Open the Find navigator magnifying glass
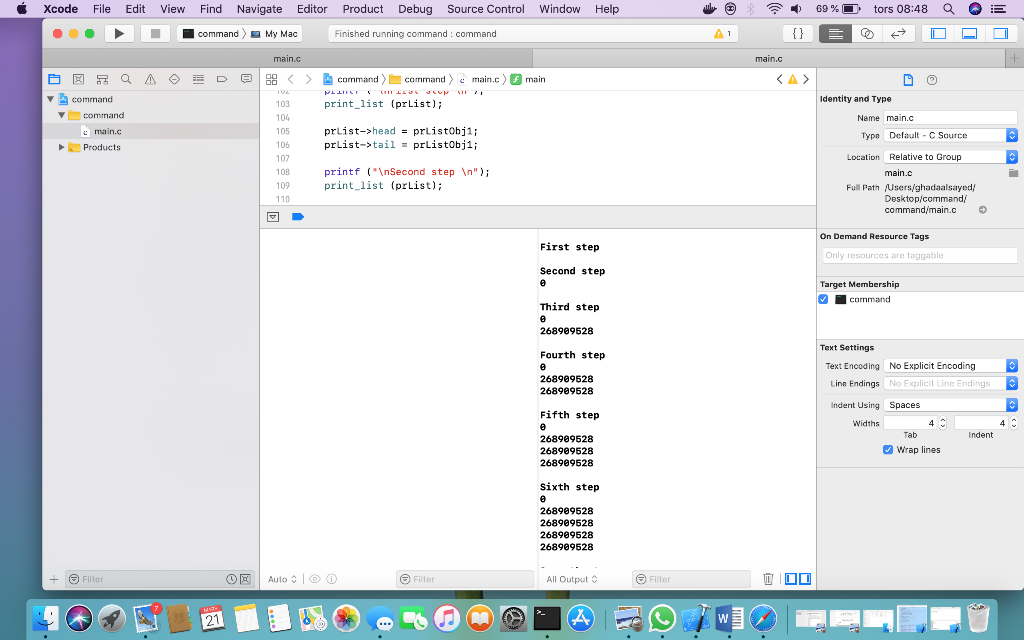Screen dimensions: 1024x640 [126, 78]
